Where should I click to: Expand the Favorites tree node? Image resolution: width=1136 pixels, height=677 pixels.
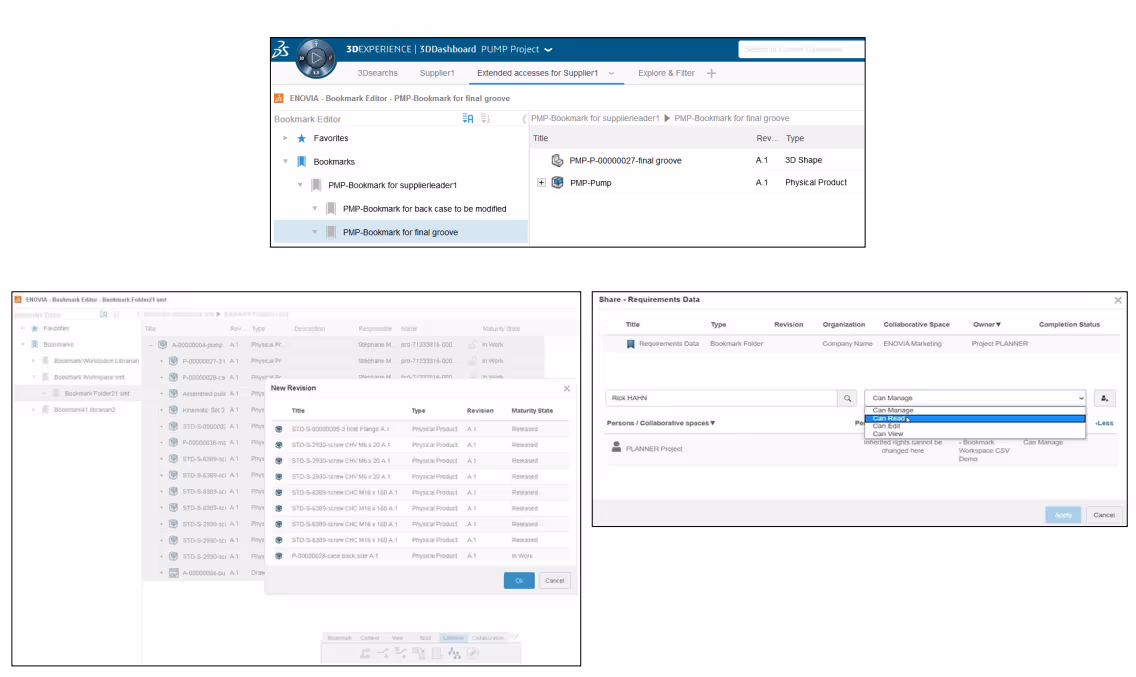pos(285,138)
